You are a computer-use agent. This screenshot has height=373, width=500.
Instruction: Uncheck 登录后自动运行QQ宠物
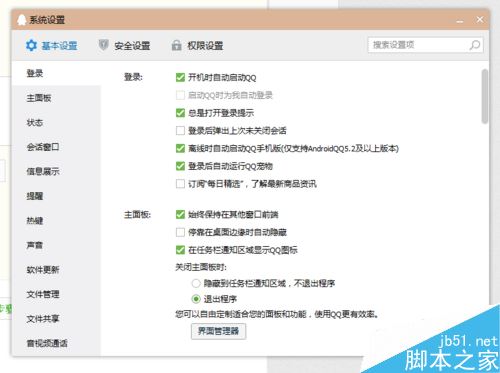tap(180, 166)
